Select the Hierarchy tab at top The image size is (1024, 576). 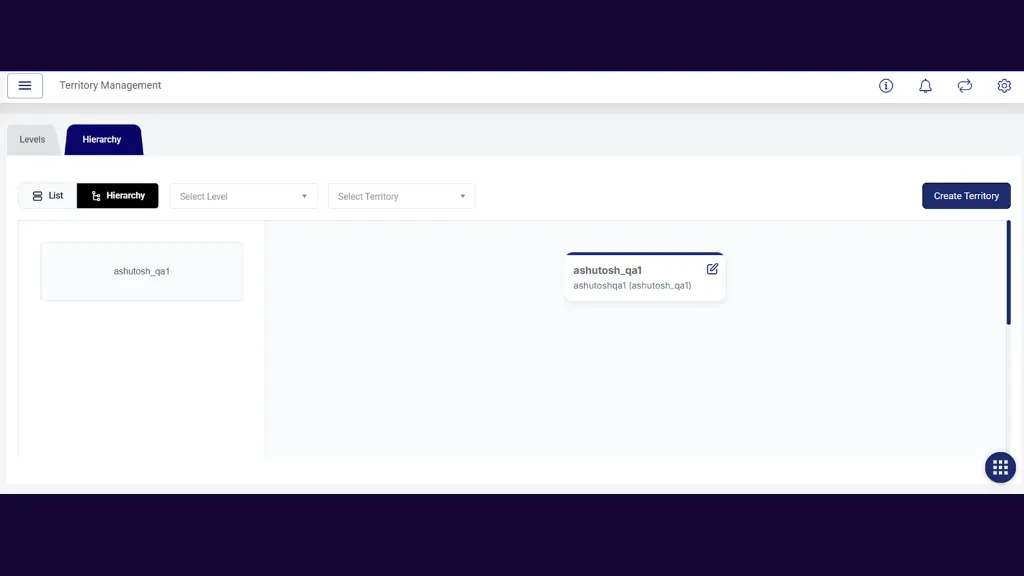[x=102, y=140]
